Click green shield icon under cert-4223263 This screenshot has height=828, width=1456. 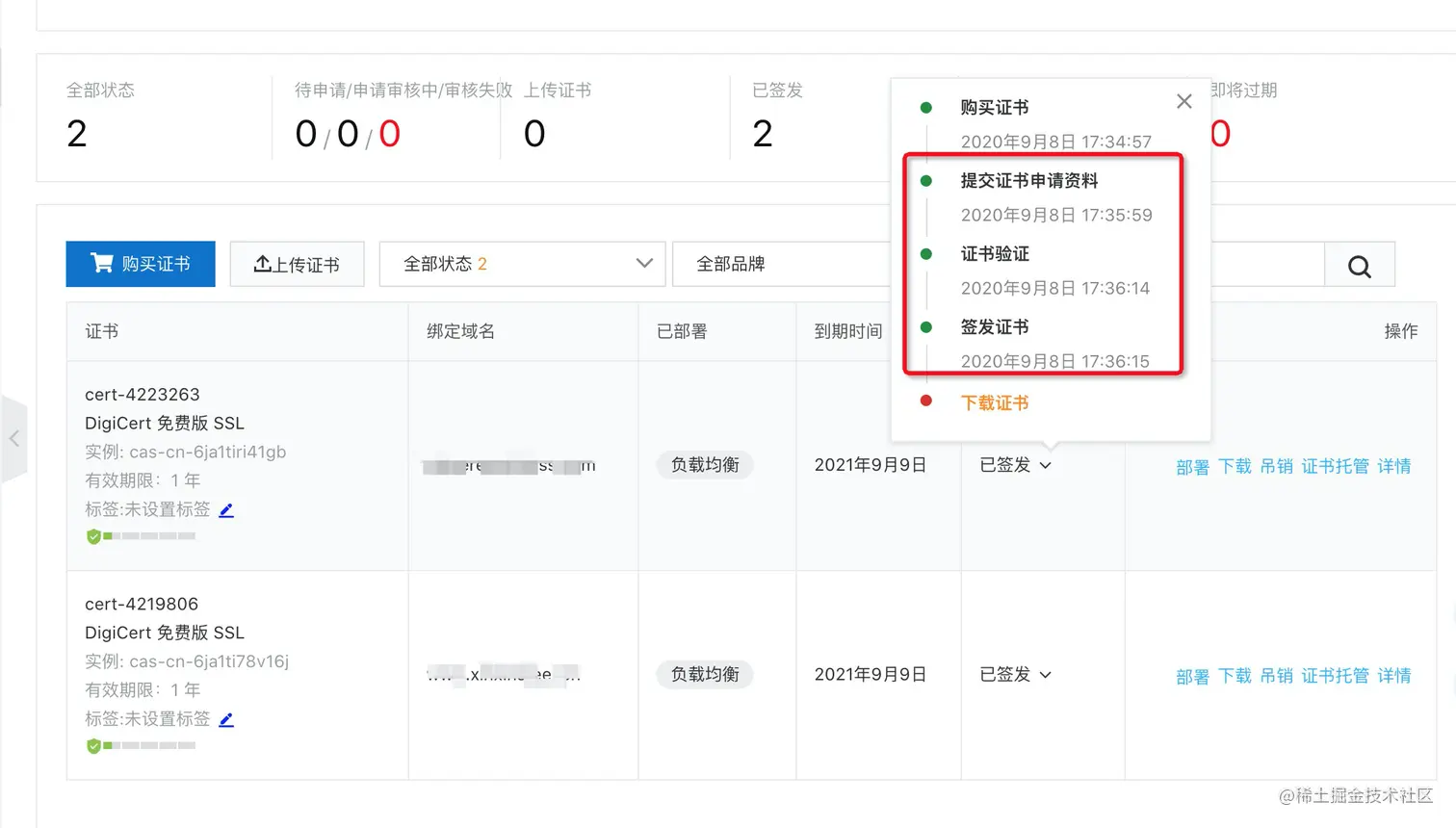point(93,536)
